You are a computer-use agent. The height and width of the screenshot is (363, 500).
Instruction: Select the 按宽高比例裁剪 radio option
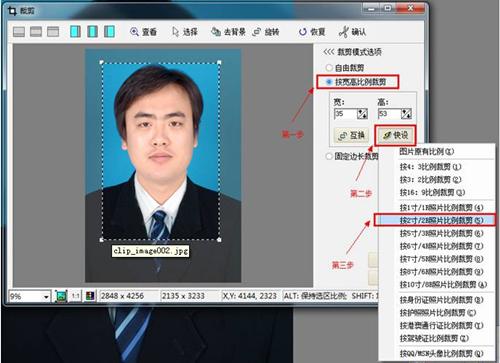329,82
